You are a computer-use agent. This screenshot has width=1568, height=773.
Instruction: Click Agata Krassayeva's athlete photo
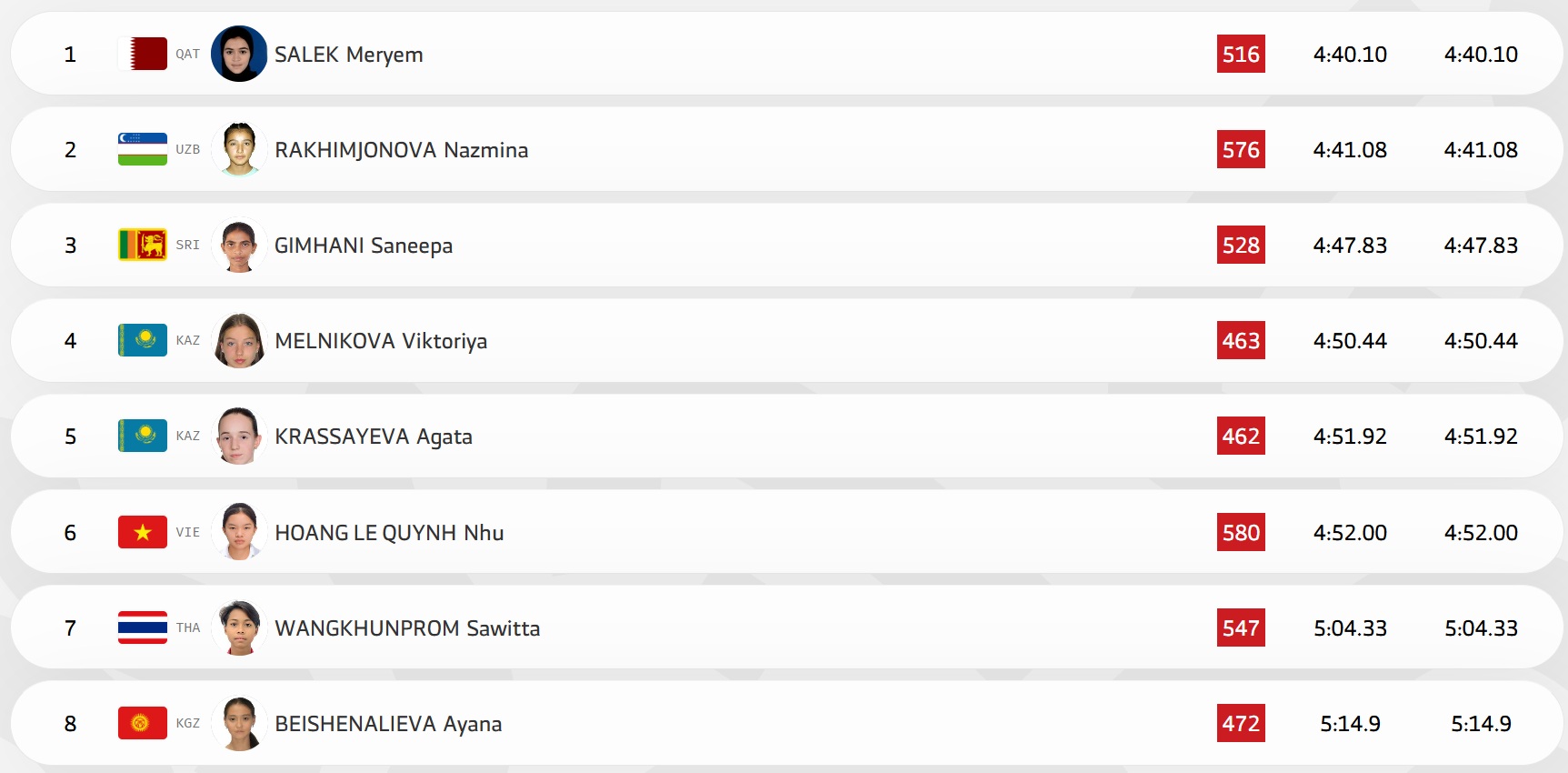(239, 436)
